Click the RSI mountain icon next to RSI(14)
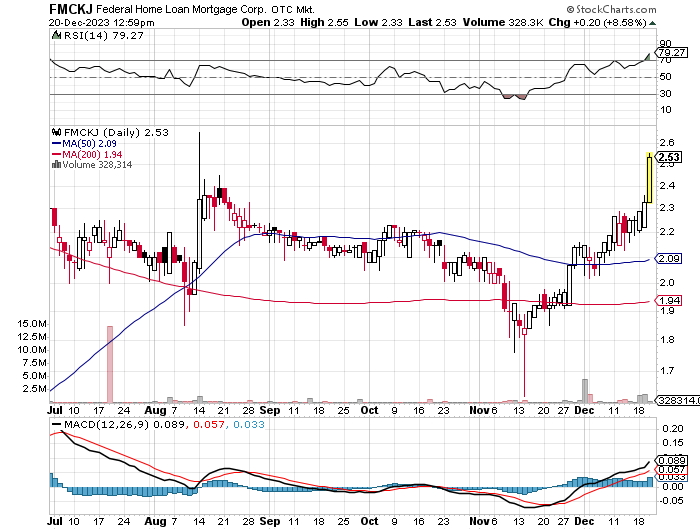Image resolution: width=700 pixels, height=530 pixels. (x=57, y=35)
